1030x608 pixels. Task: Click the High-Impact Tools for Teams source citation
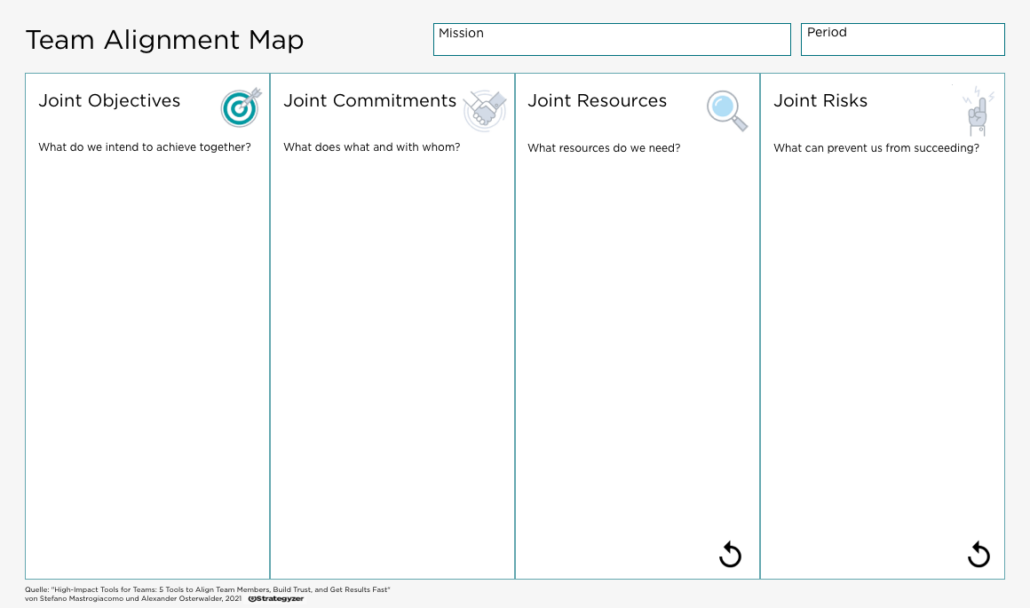coord(207,590)
